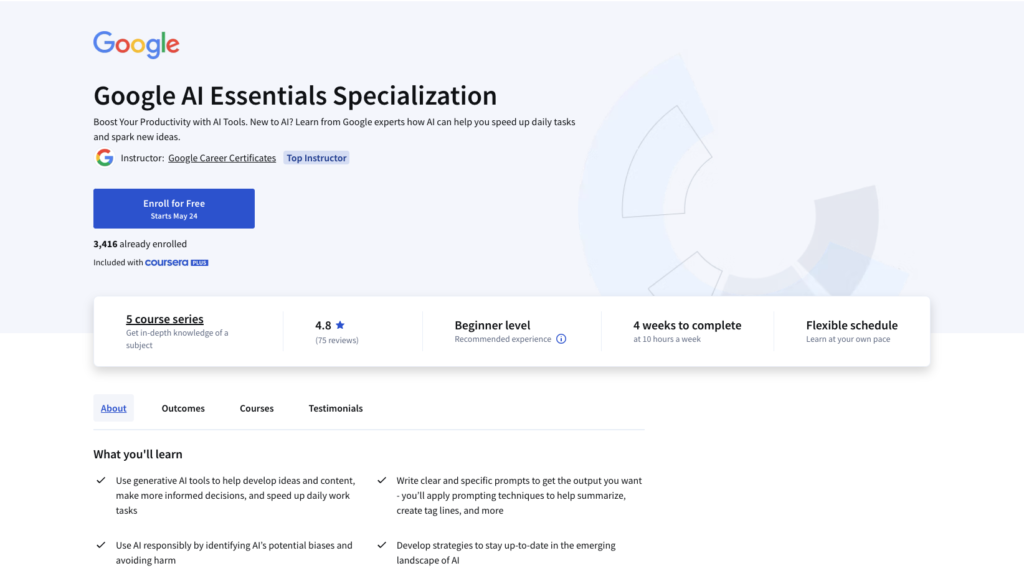Screen dimensions: 1024x581
Task: Go to the Testimonials tab
Action: (x=336, y=408)
